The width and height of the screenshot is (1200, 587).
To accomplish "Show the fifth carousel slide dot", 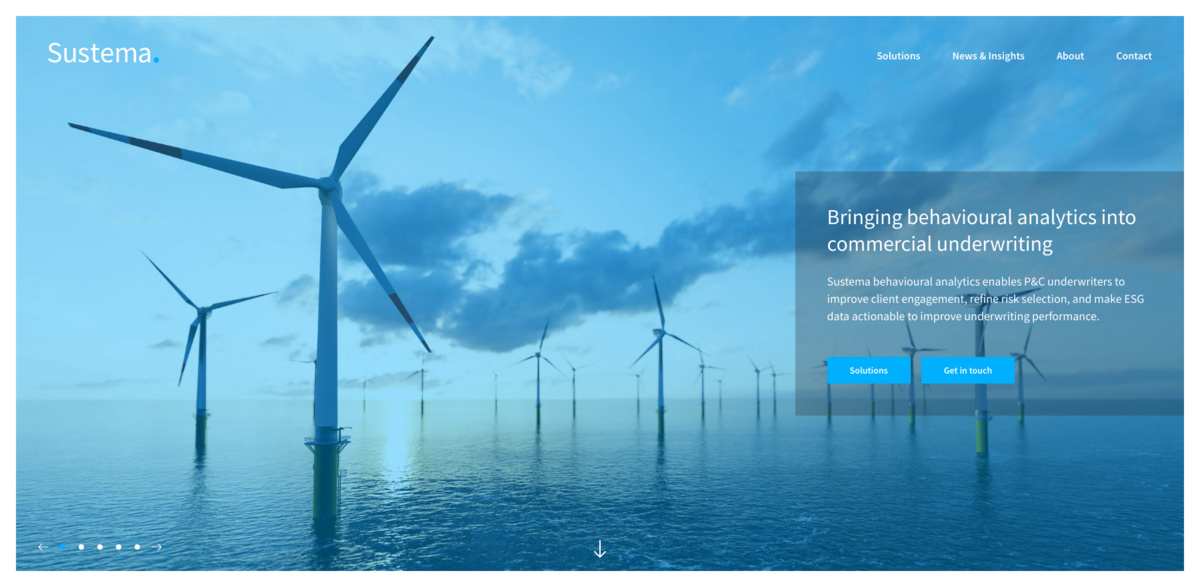I will pos(137,547).
